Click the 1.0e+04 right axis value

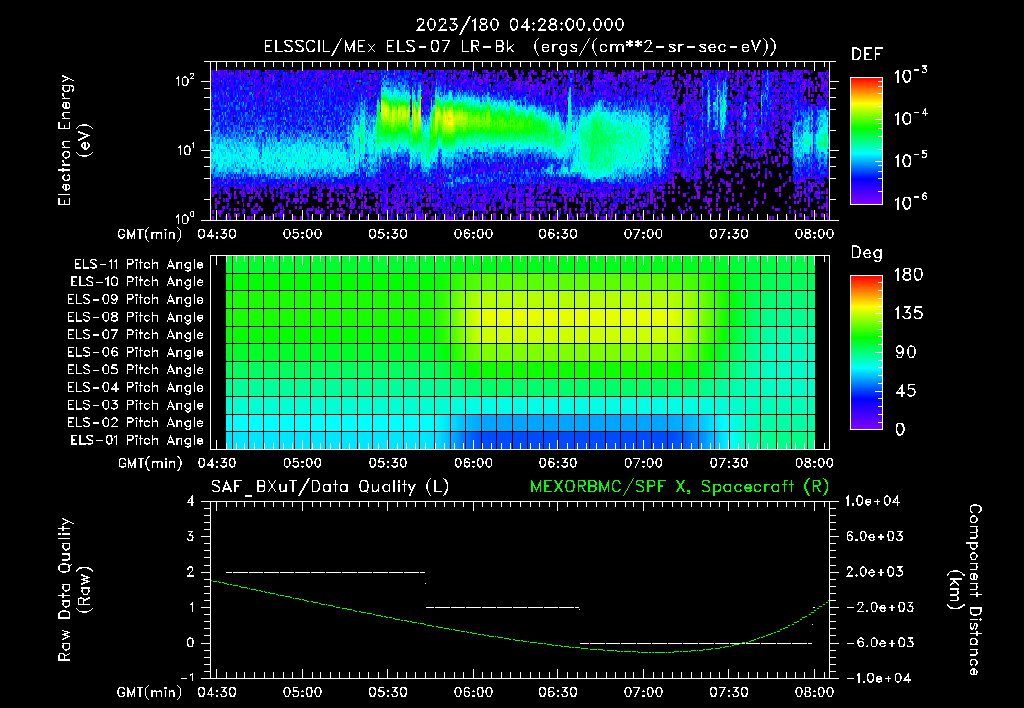click(x=872, y=501)
